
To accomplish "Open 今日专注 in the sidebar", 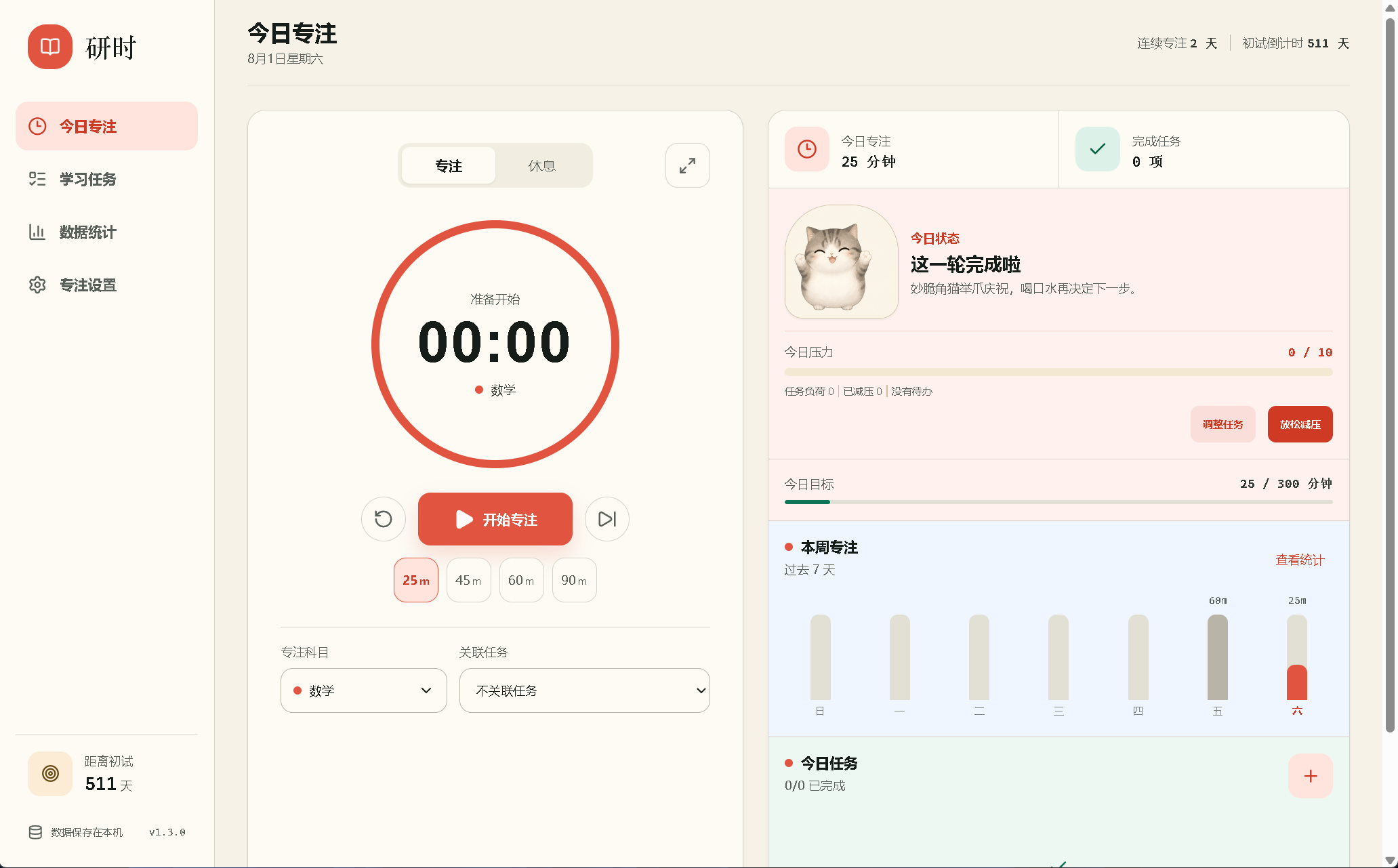I will (x=106, y=126).
